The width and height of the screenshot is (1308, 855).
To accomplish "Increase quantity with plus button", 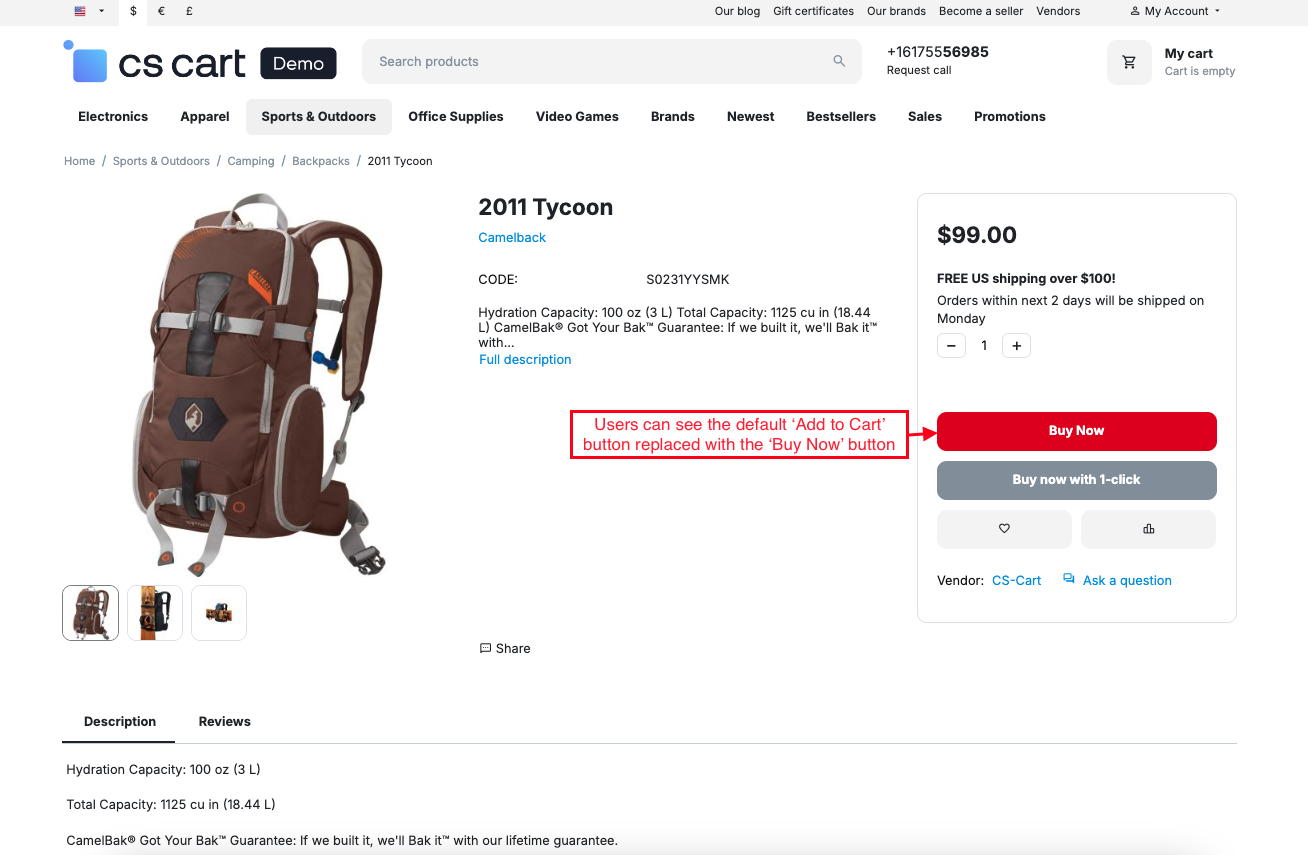I will pyautogui.click(x=1016, y=346).
